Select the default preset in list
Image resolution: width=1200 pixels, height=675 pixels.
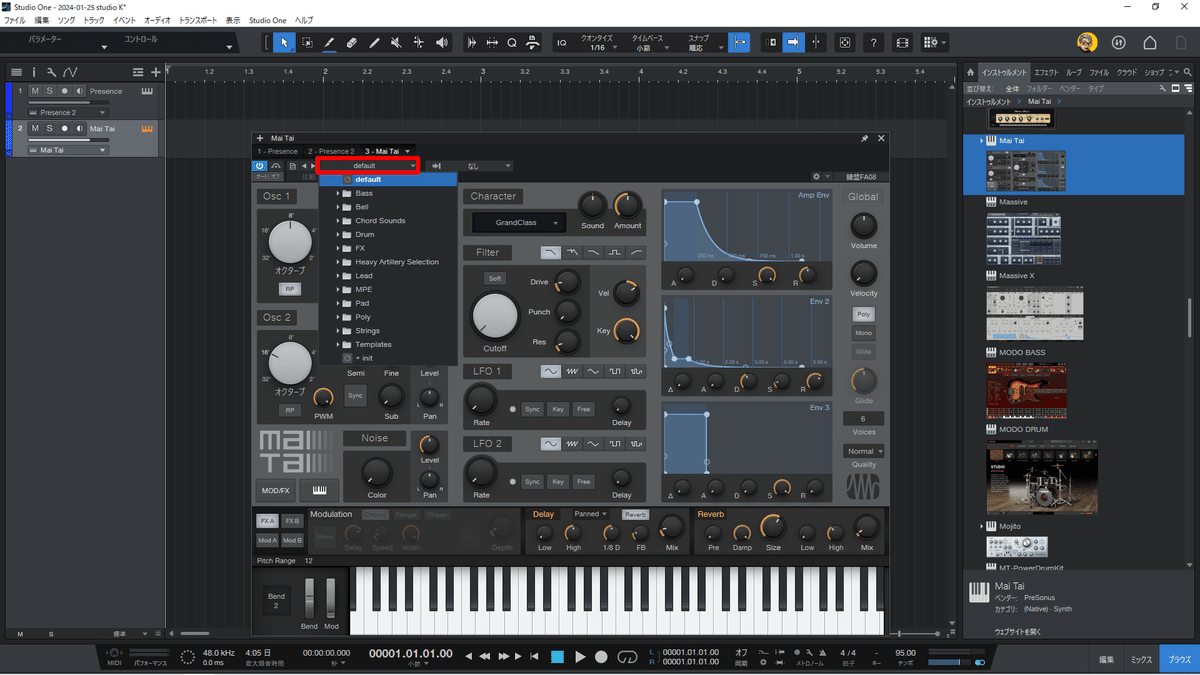pyautogui.click(x=388, y=179)
